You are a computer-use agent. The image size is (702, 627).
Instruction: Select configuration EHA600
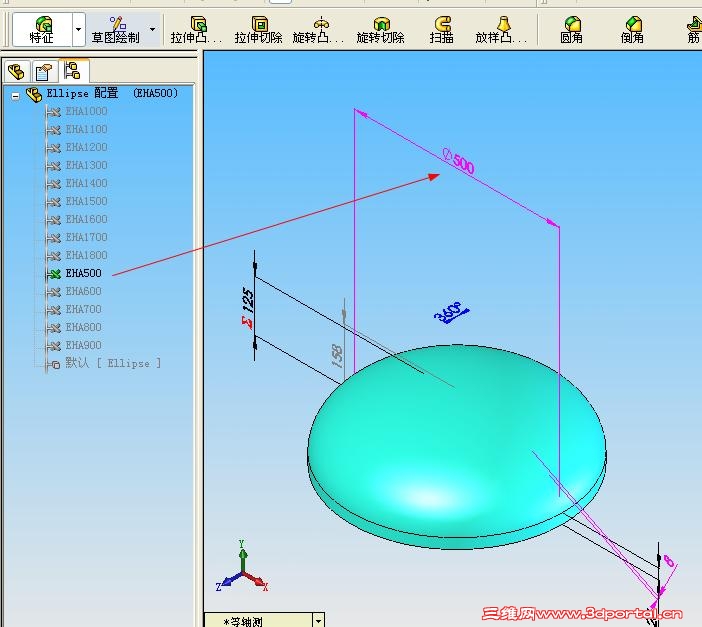point(83,291)
